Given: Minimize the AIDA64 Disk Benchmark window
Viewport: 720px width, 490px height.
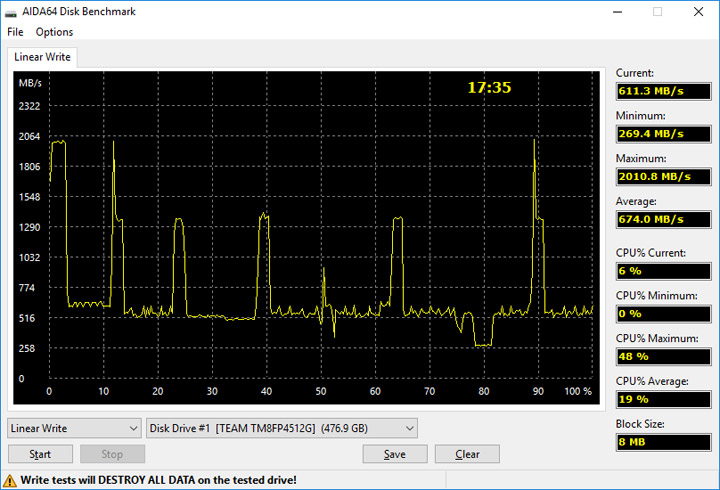Looking at the screenshot, I should [x=618, y=12].
